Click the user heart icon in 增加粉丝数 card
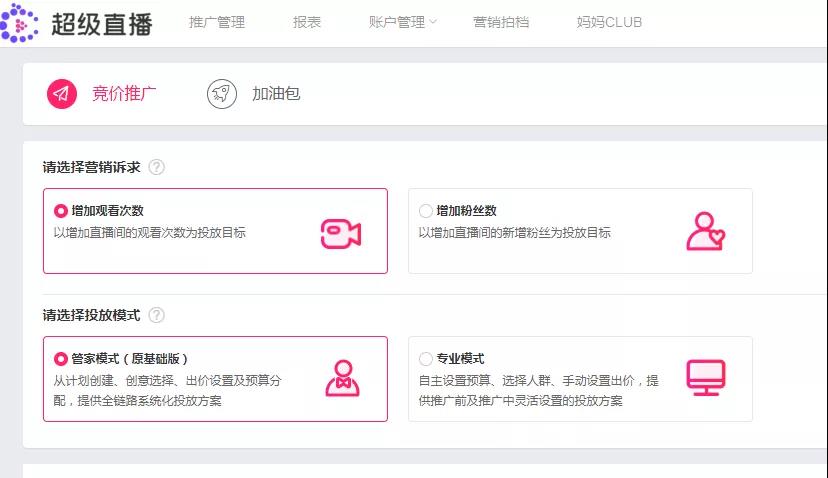Viewport: 828px width, 478px height. coord(706,231)
